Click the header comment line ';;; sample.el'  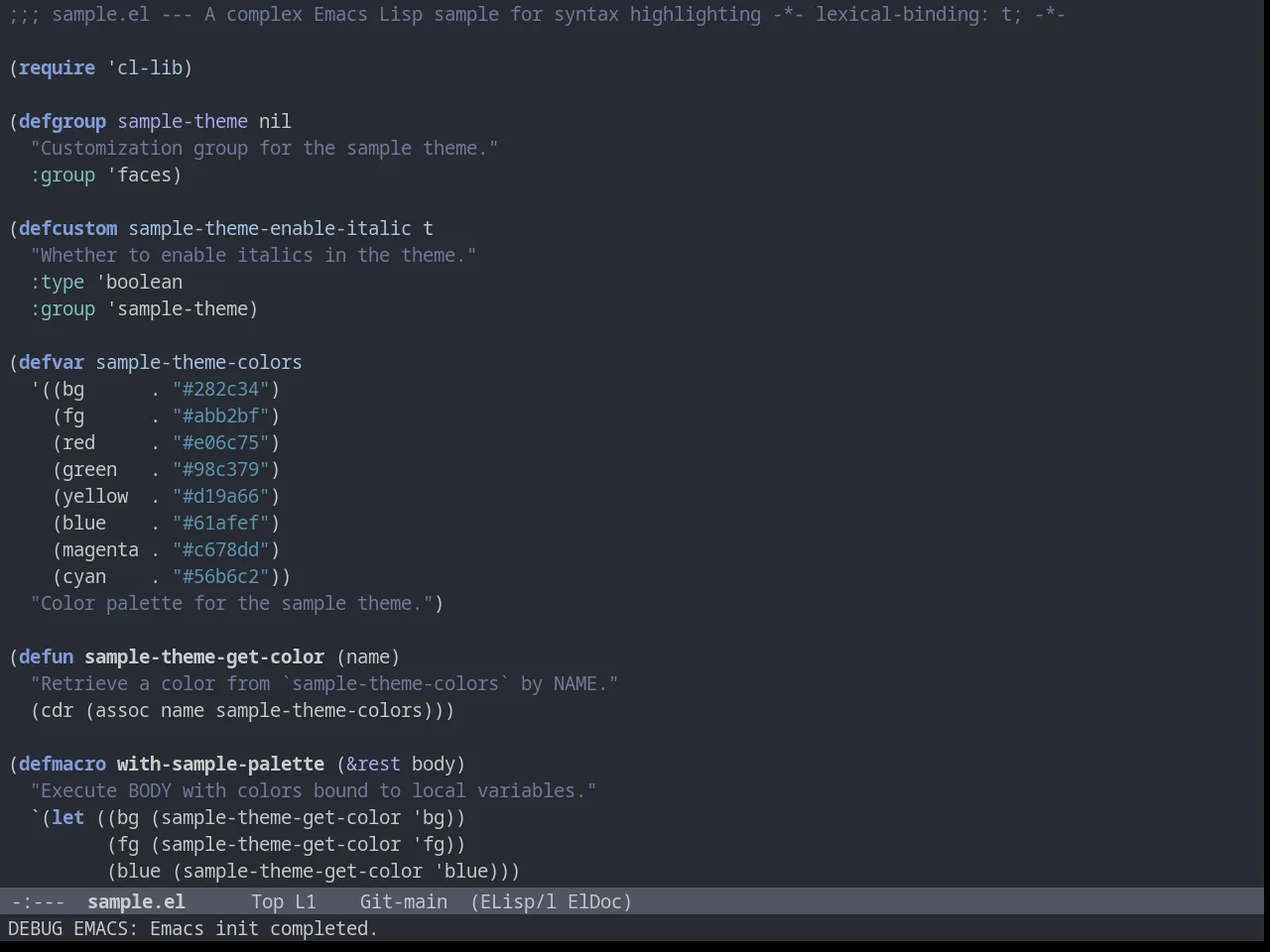(537, 14)
